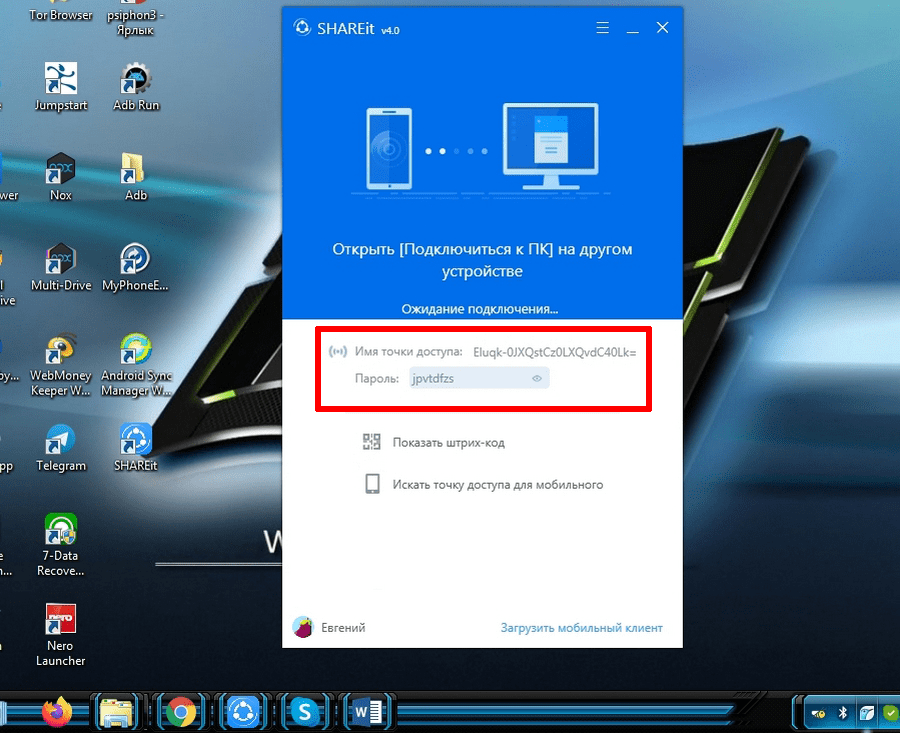Click the user avatar Евгений
This screenshot has width=900, height=733.
(x=302, y=627)
